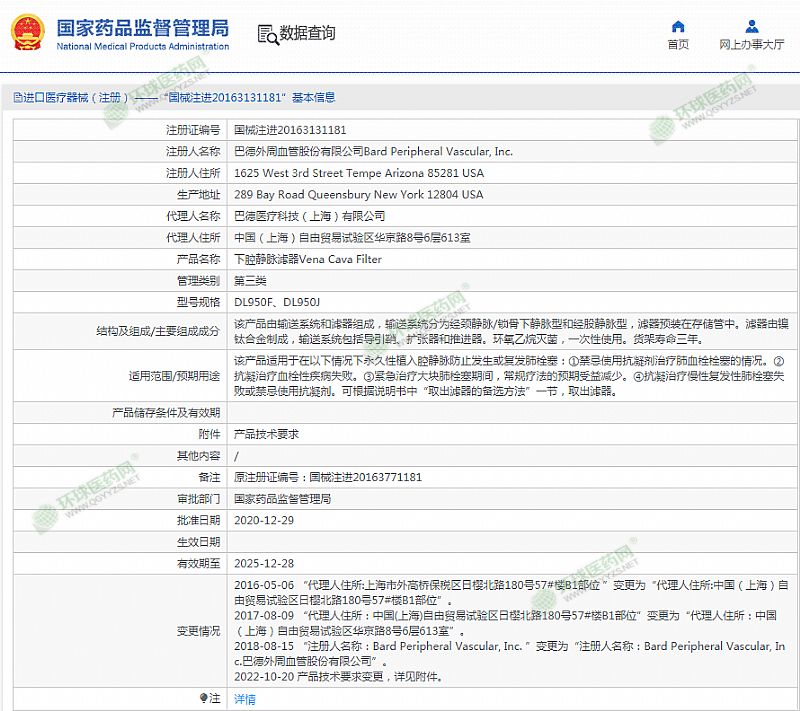The image size is (800, 711).
Task: Click the document icon before 进口医疗器械
Action: tap(17, 98)
